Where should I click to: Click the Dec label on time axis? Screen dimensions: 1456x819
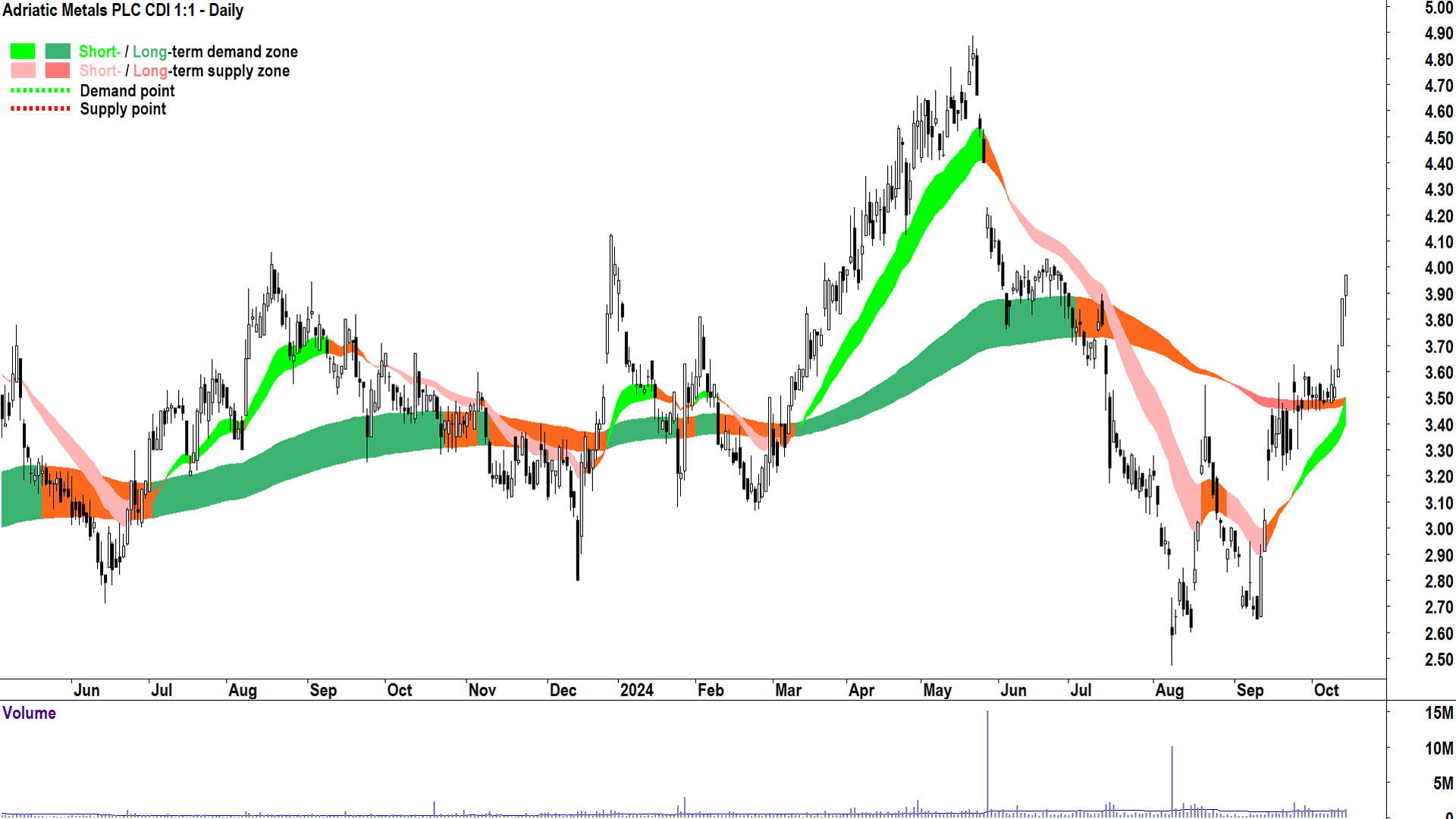tap(563, 690)
